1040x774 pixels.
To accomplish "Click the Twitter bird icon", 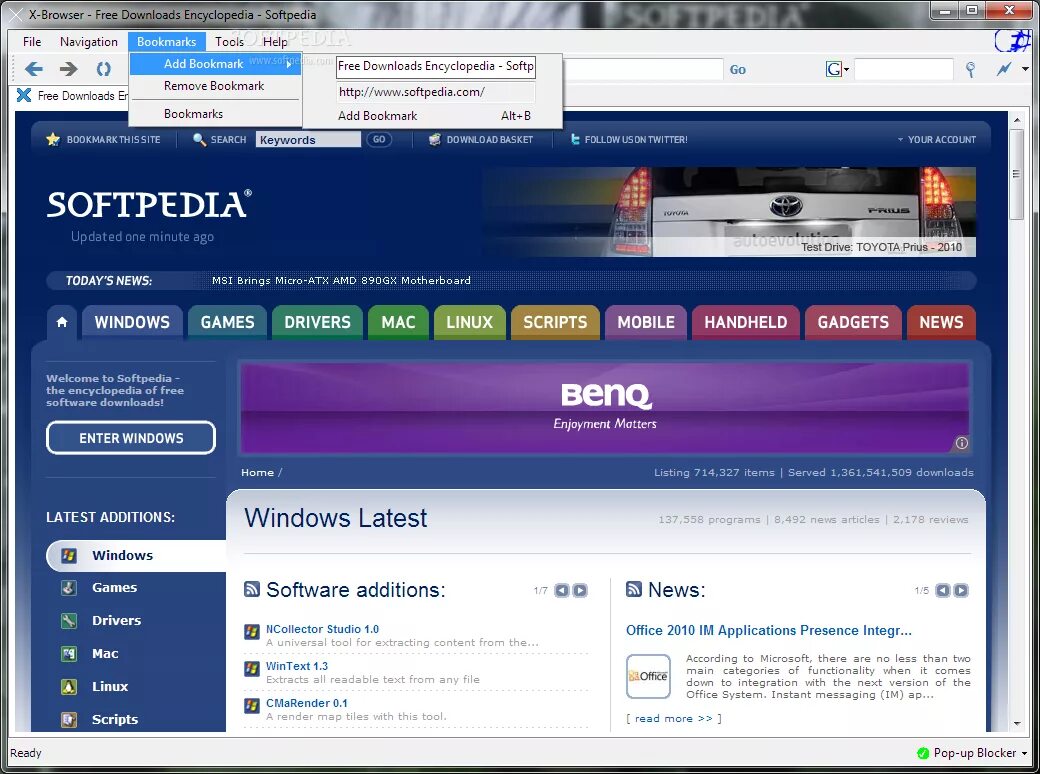I will [575, 139].
